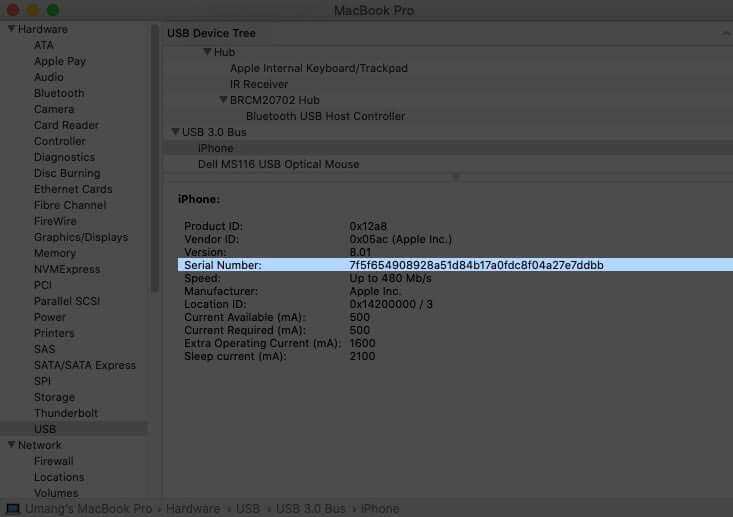Select Bluetooth USB Host Controller entry
Screen dimensions: 733x517
pos(325,116)
